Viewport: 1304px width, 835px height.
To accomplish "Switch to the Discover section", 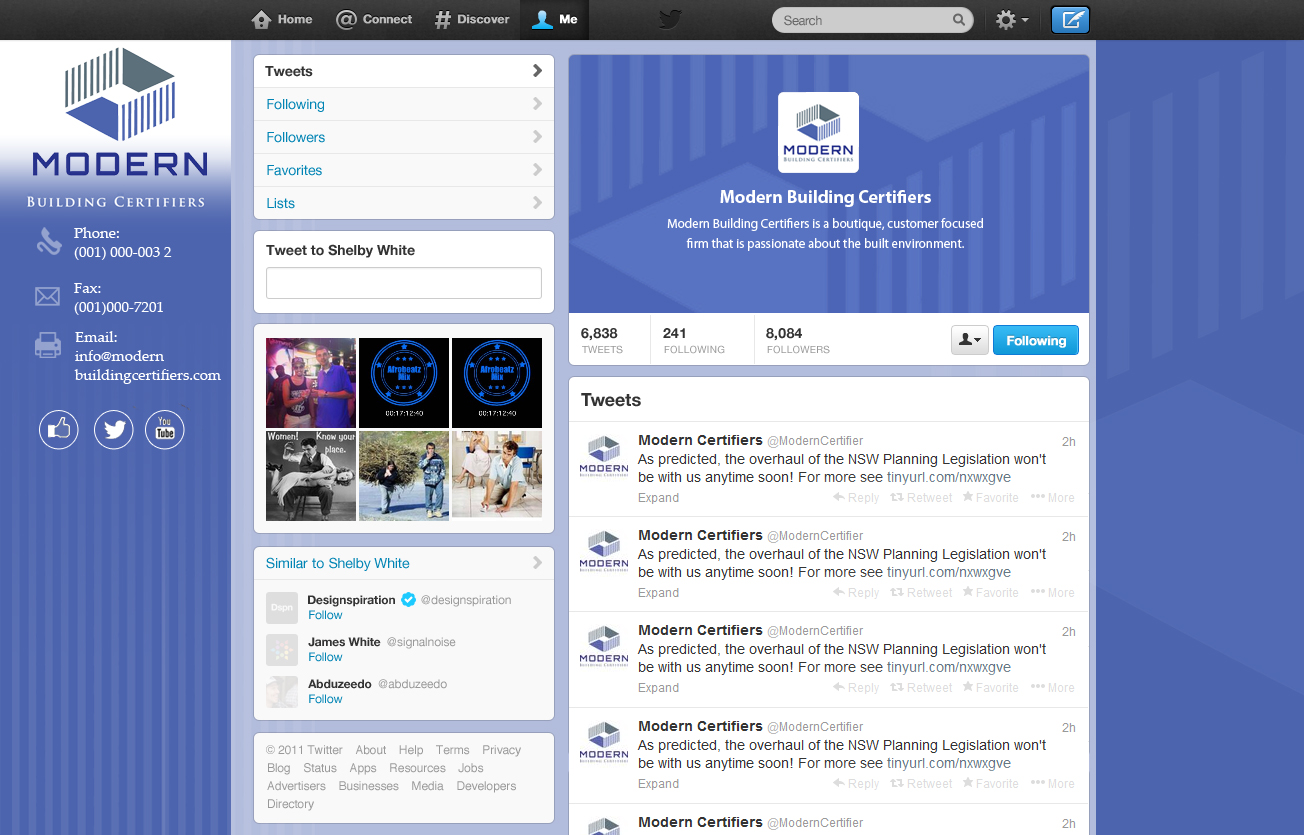I will coord(471,19).
